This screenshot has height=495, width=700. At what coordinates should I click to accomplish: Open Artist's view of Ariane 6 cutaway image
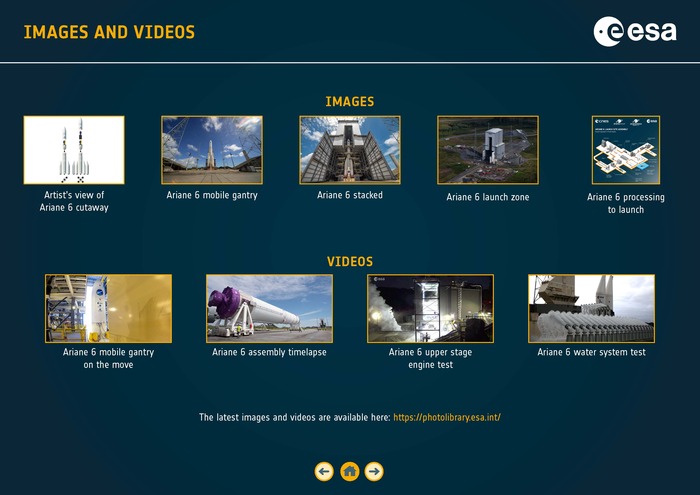tap(74, 150)
